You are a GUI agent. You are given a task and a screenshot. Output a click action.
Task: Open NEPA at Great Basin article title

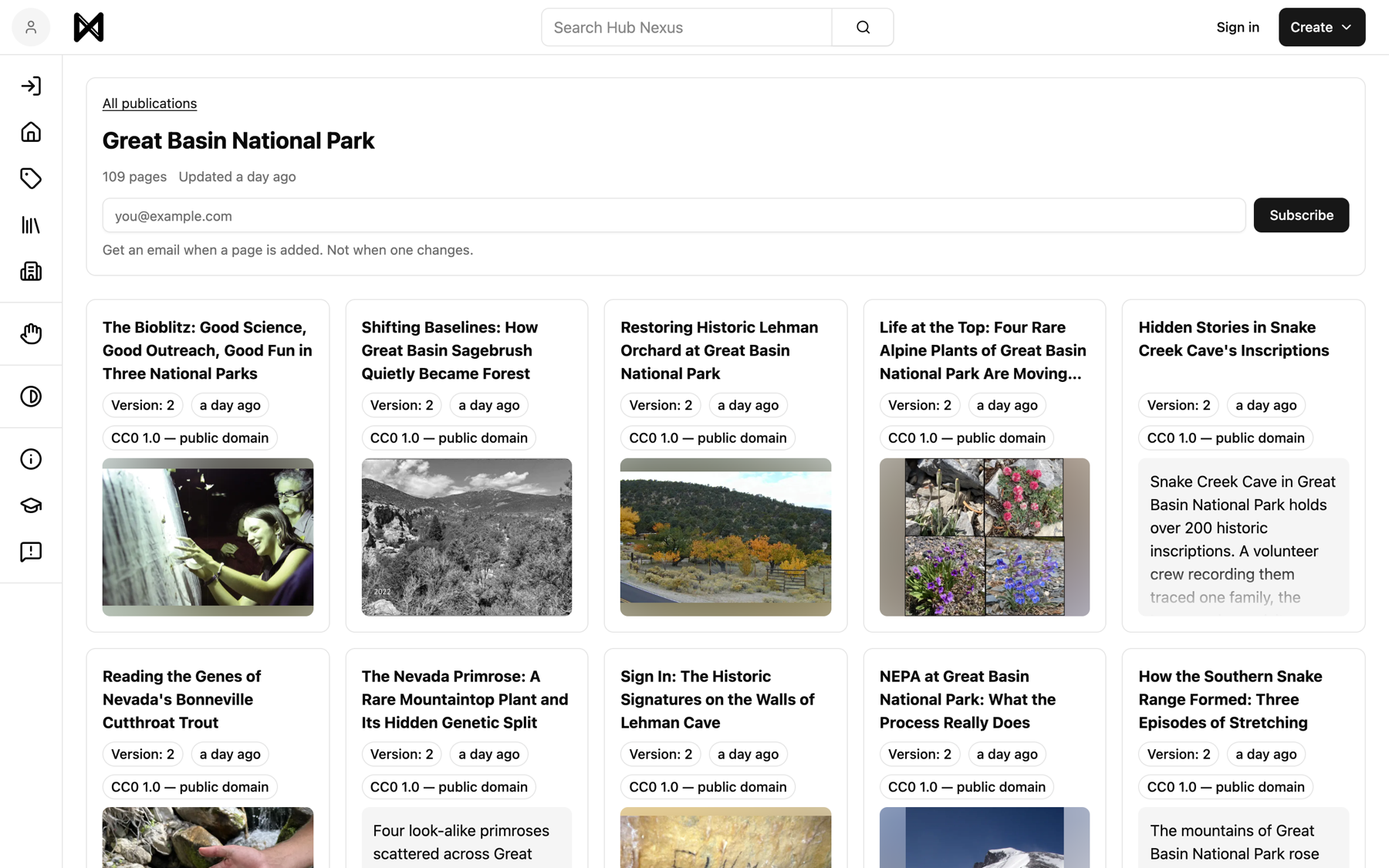(x=968, y=699)
